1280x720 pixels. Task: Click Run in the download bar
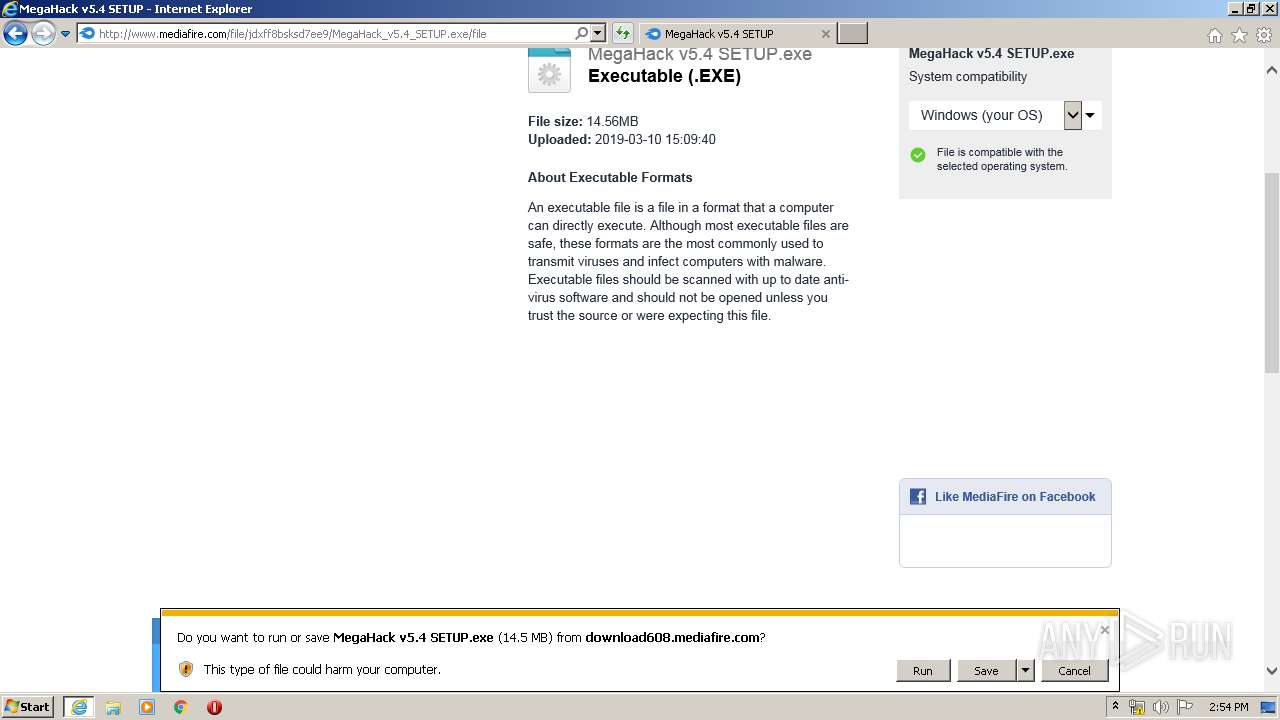[x=923, y=671]
